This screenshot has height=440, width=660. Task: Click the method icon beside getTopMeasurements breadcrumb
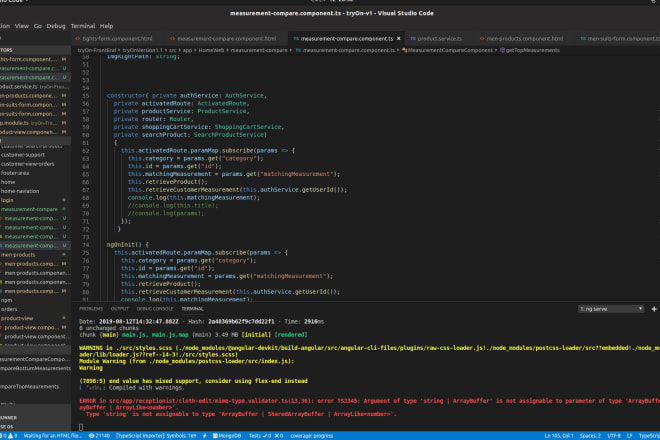pyautogui.click(x=502, y=50)
